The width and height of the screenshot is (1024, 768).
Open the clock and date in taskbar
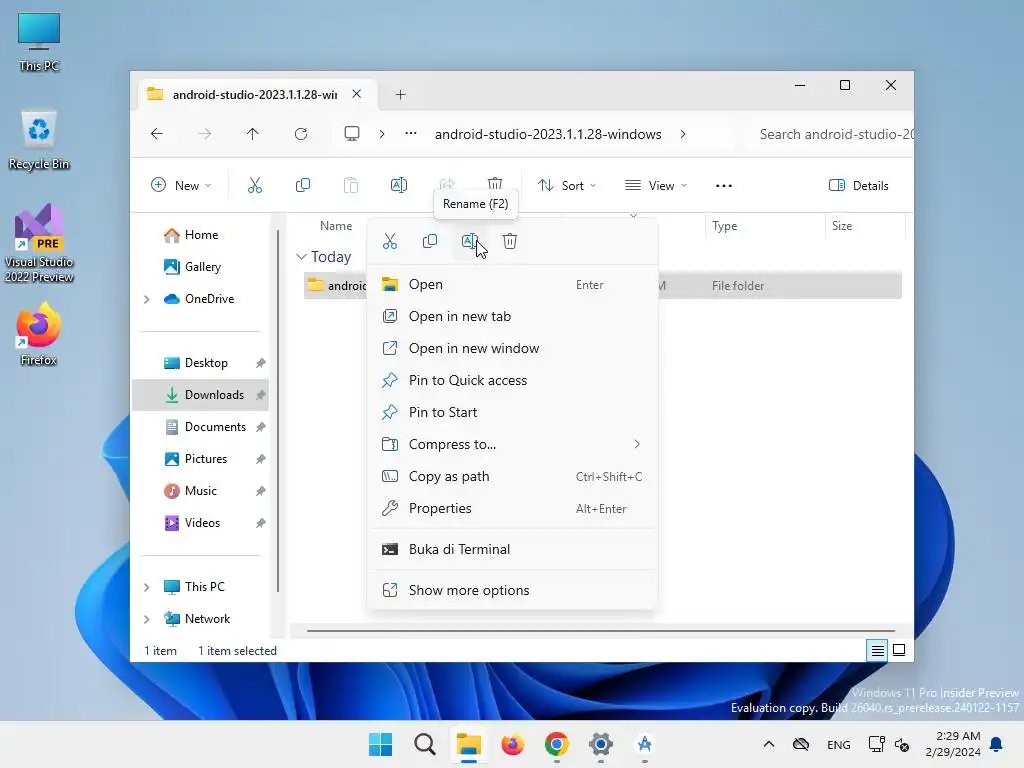tap(952, 744)
